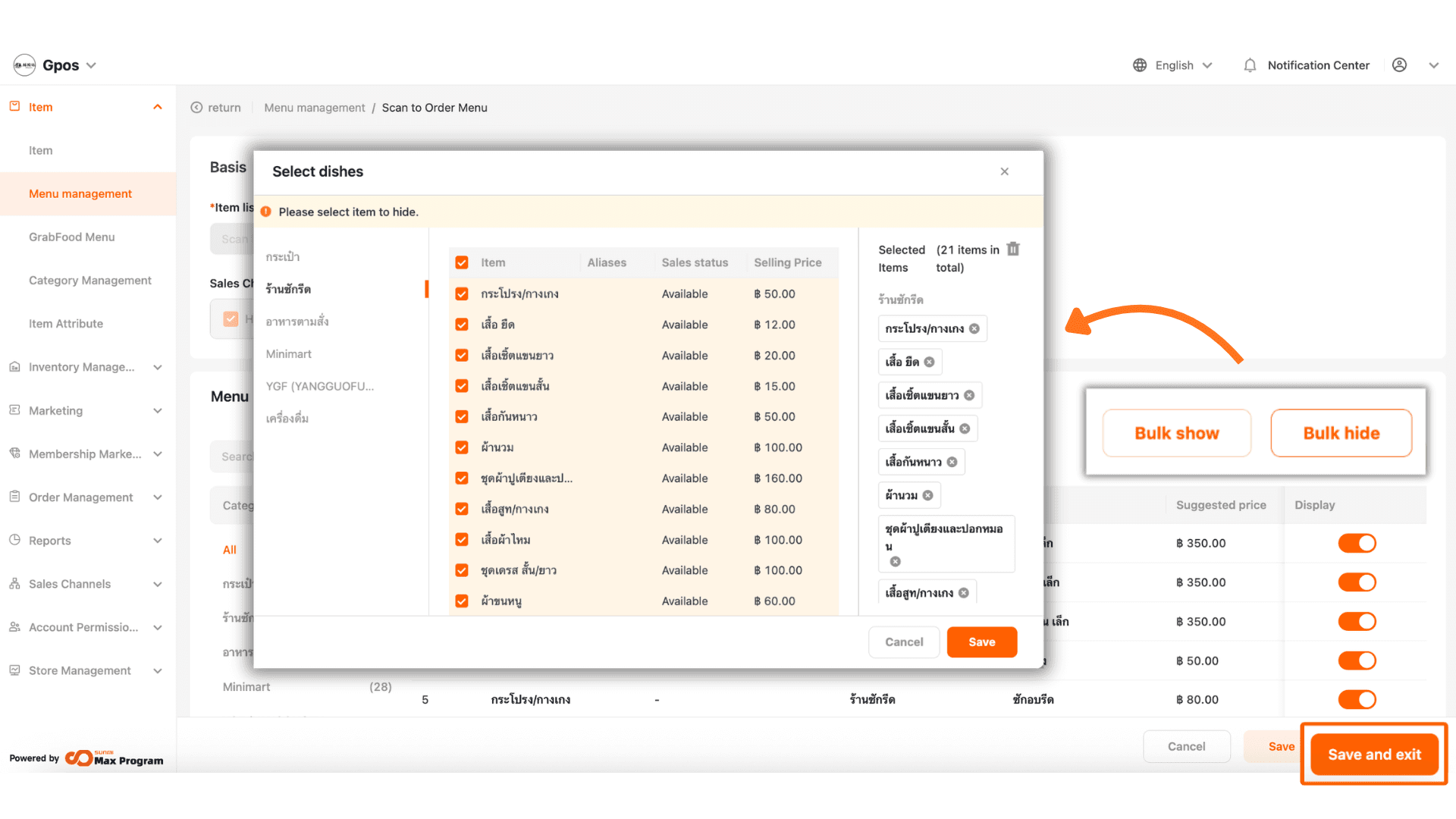Click the Menu management breadcrumb link

(314, 108)
